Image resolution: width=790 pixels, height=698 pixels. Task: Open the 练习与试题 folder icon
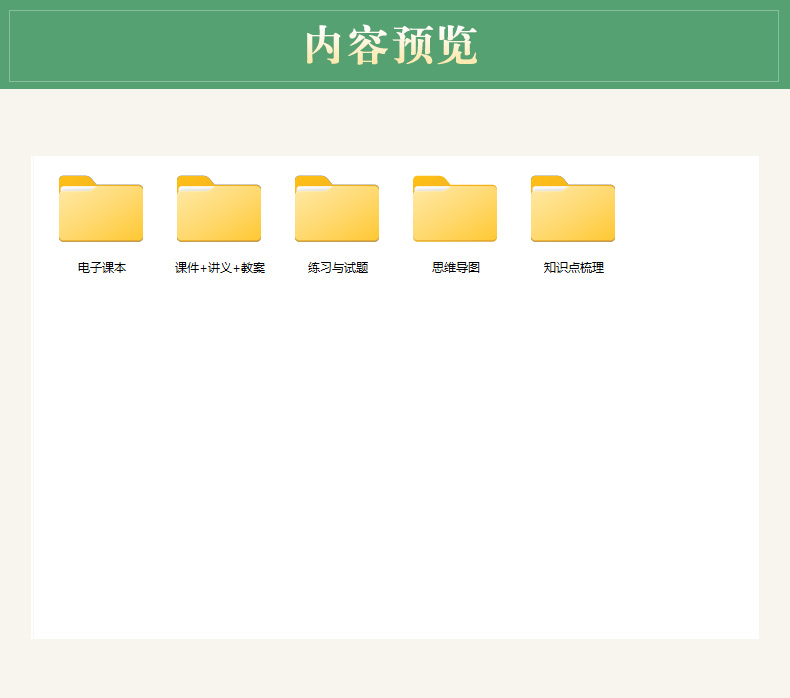point(337,209)
